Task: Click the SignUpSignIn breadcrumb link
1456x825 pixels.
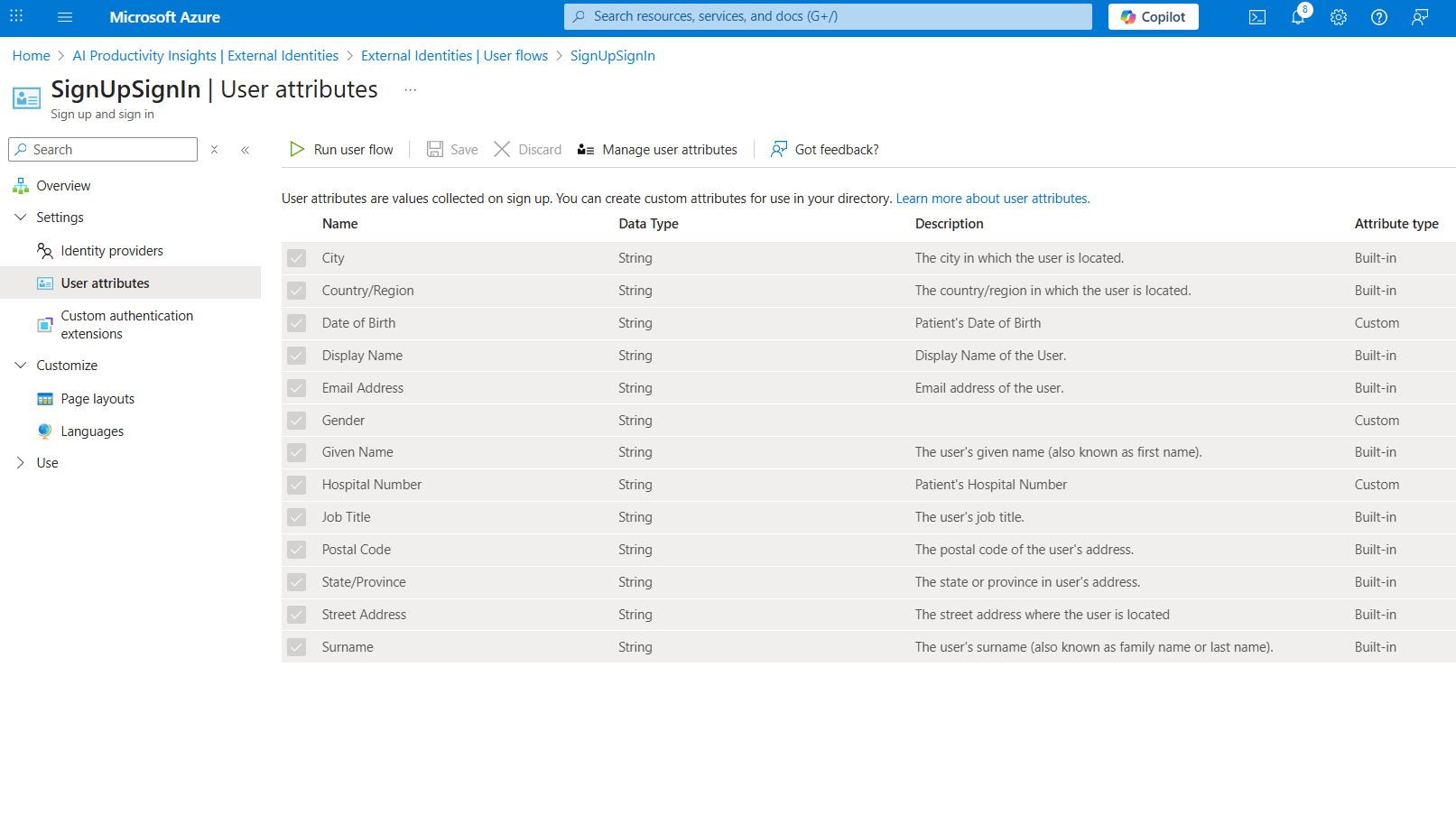Action: (613, 56)
